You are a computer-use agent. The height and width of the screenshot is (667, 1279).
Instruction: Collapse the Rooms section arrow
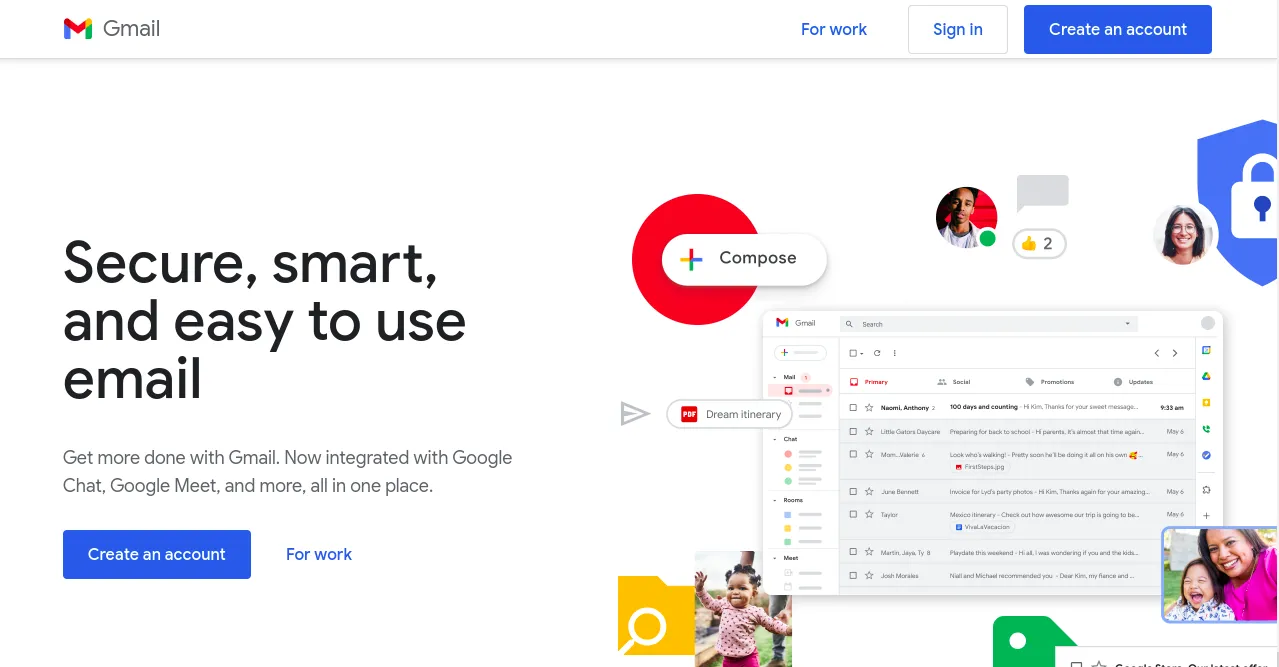[775, 500]
